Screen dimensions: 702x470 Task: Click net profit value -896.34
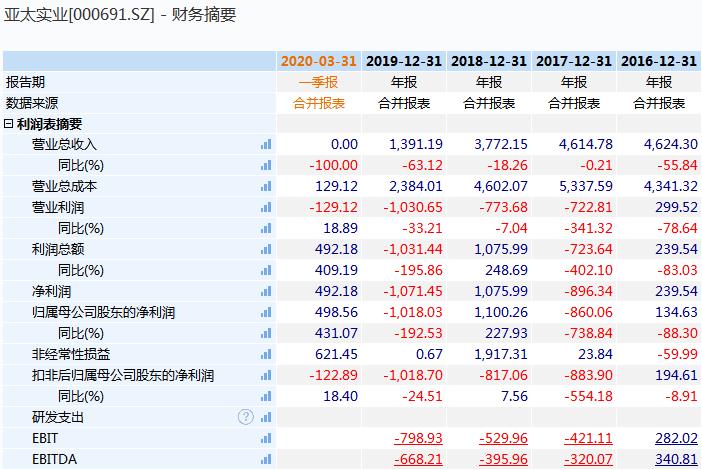[x=588, y=291]
